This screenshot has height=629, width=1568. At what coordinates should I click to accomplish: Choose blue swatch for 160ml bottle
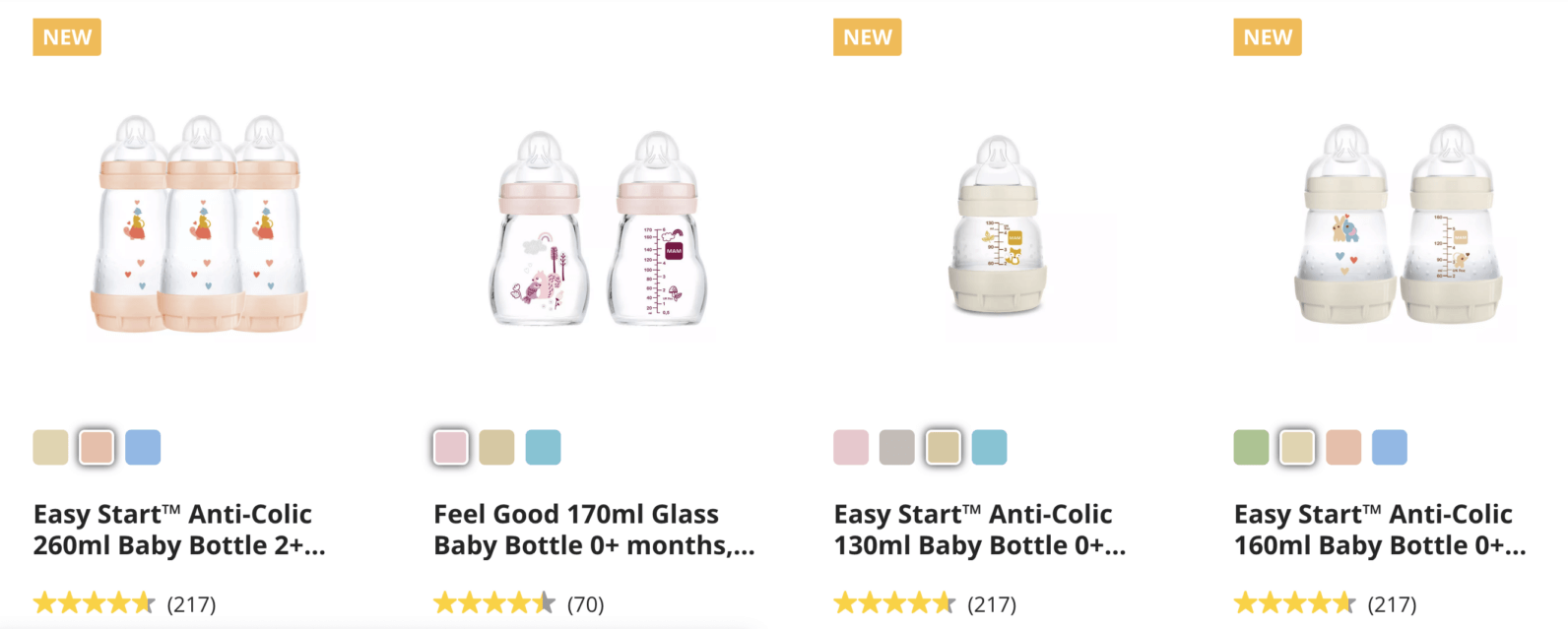(1390, 448)
